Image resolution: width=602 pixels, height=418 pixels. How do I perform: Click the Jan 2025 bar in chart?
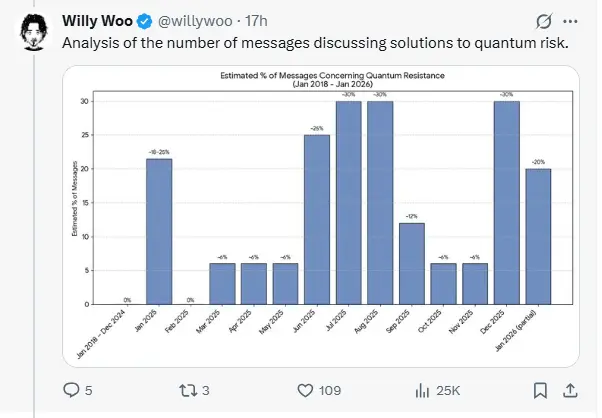(x=159, y=230)
